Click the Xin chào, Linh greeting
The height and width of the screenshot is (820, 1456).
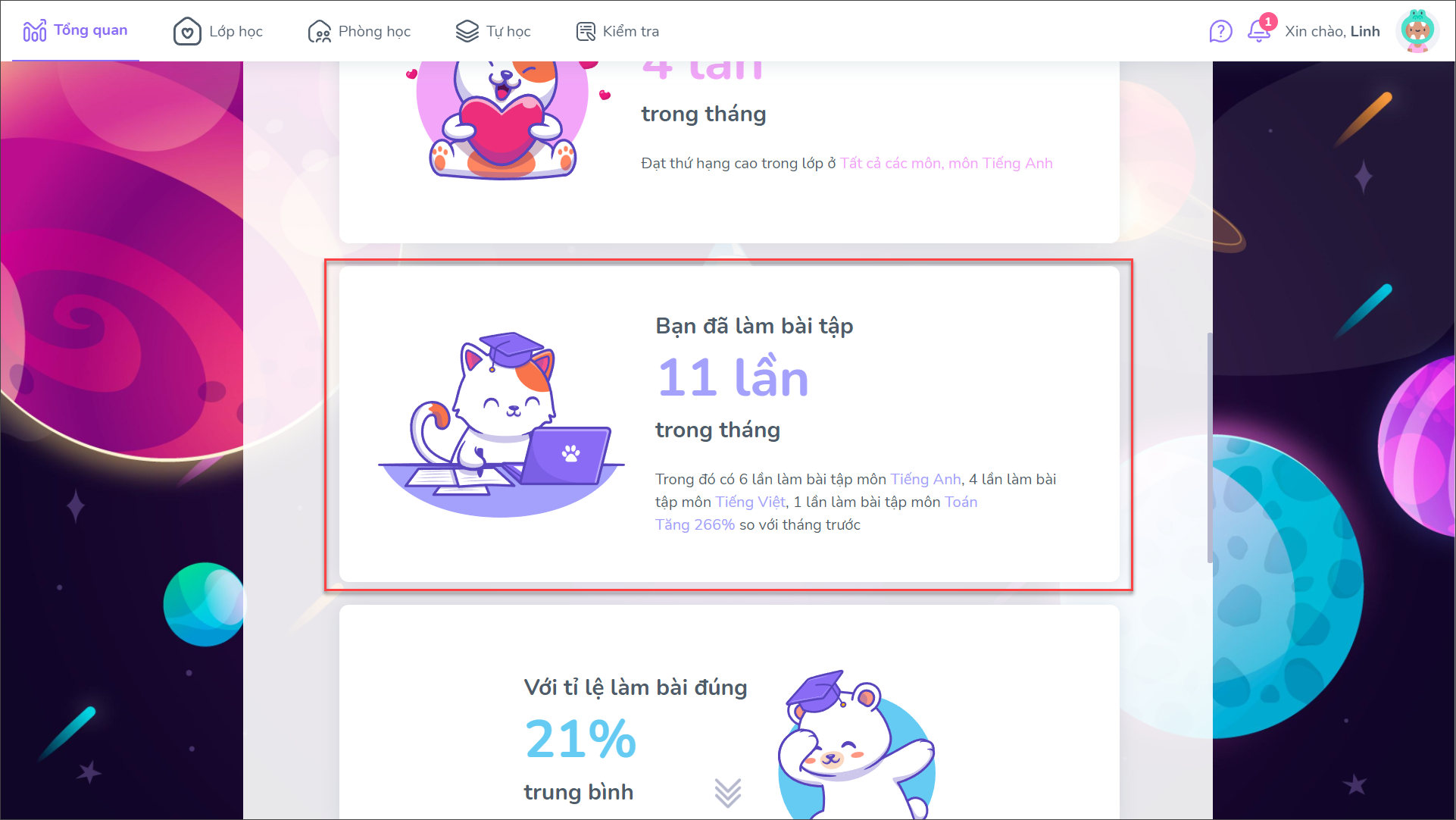(x=1332, y=32)
